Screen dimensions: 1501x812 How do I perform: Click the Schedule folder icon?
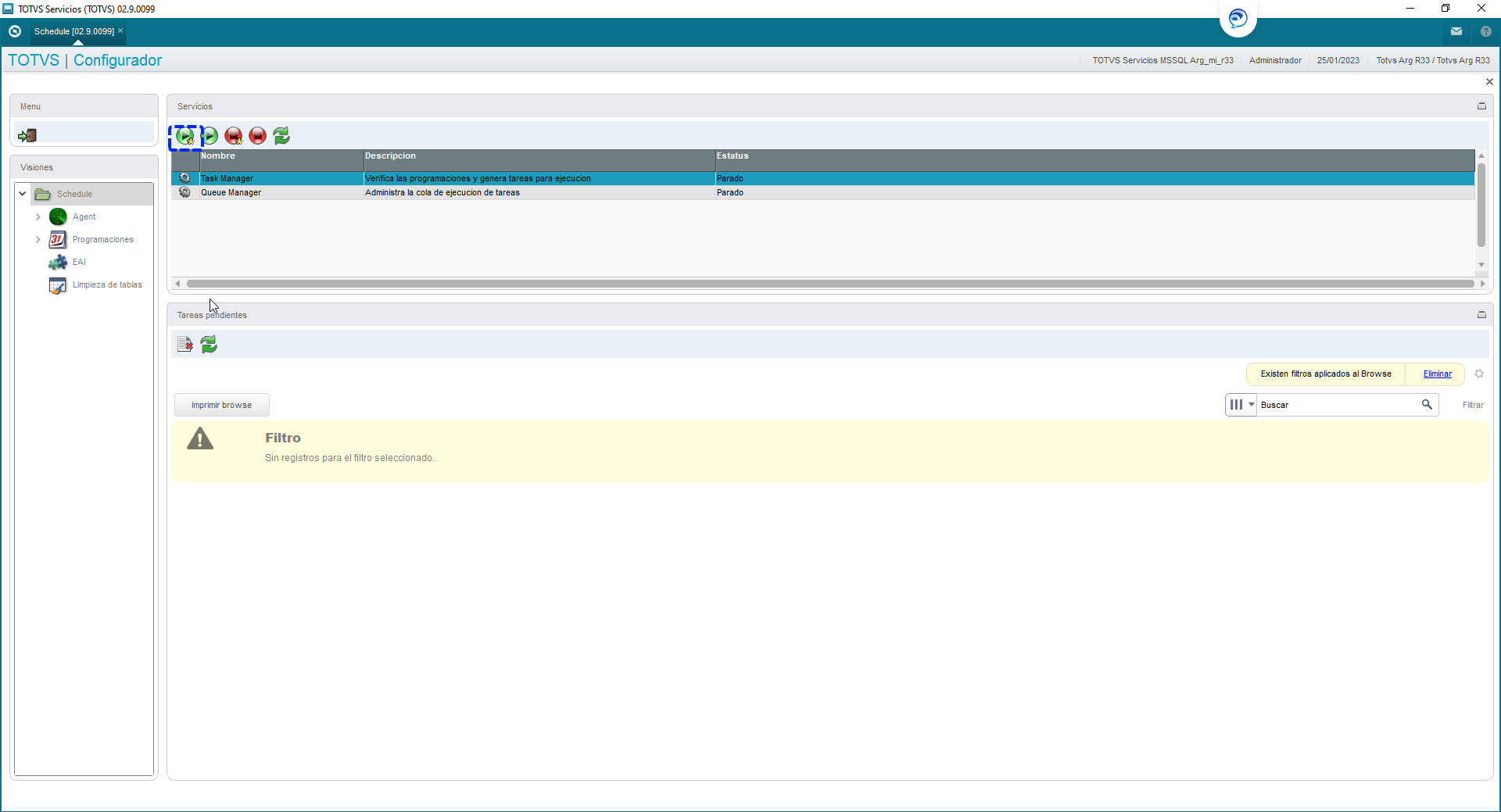[43, 194]
